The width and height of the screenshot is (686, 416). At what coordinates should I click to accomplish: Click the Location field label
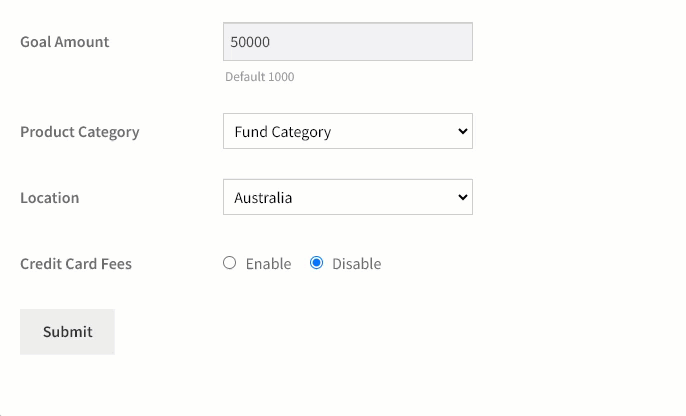tap(49, 198)
